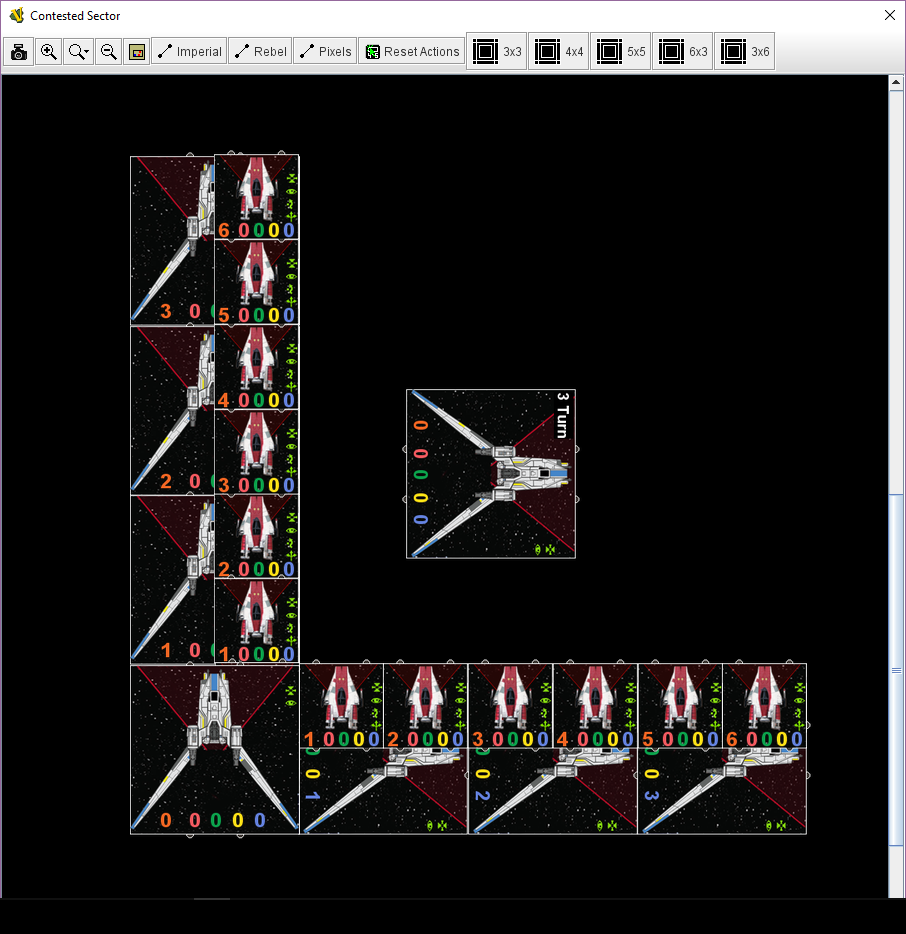Select the large A-wing piece at bottom left
The height and width of the screenshot is (934, 906).
click(213, 748)
